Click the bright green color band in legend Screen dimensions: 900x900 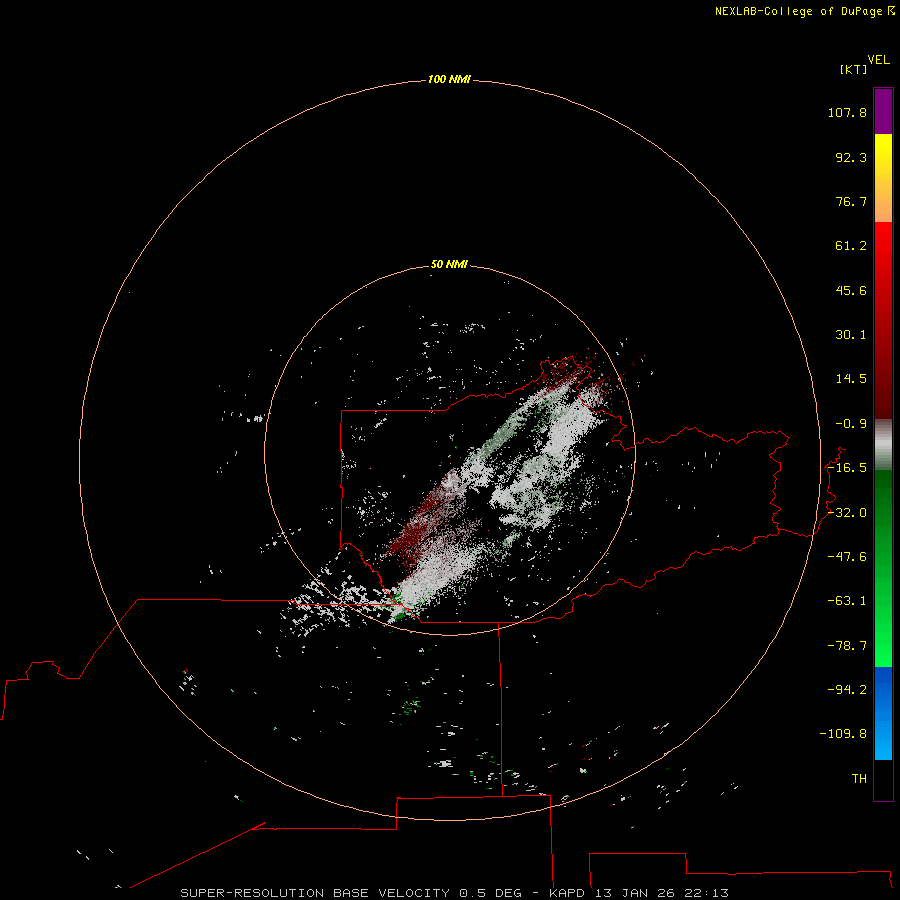tap(883, 568)
